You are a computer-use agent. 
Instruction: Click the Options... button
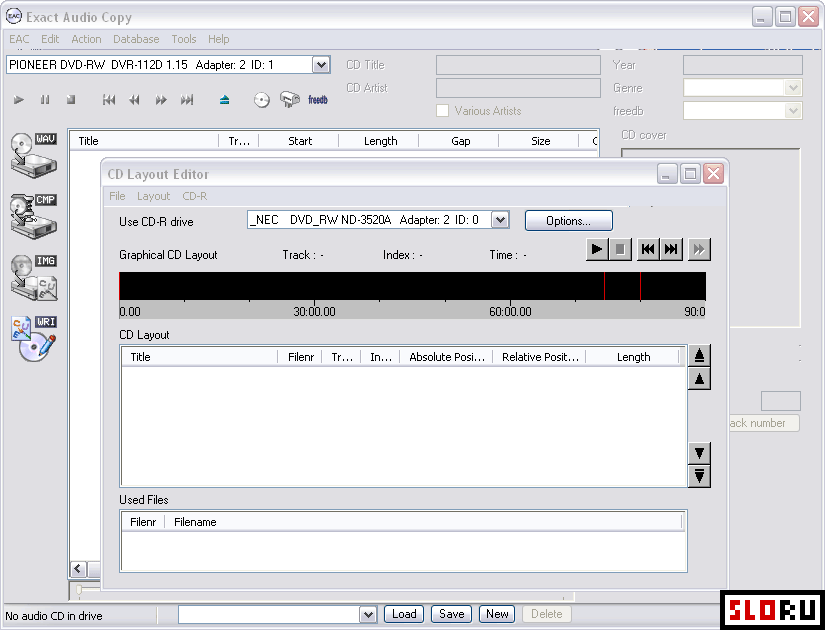569,221
